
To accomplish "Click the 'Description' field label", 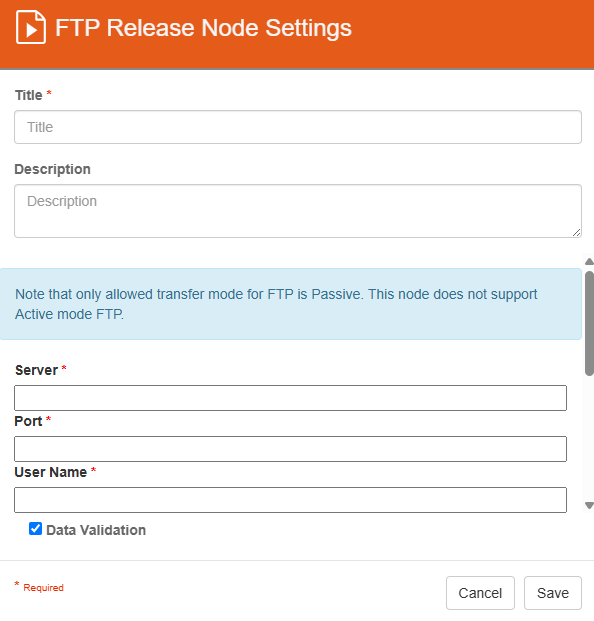I will [52, 170].
